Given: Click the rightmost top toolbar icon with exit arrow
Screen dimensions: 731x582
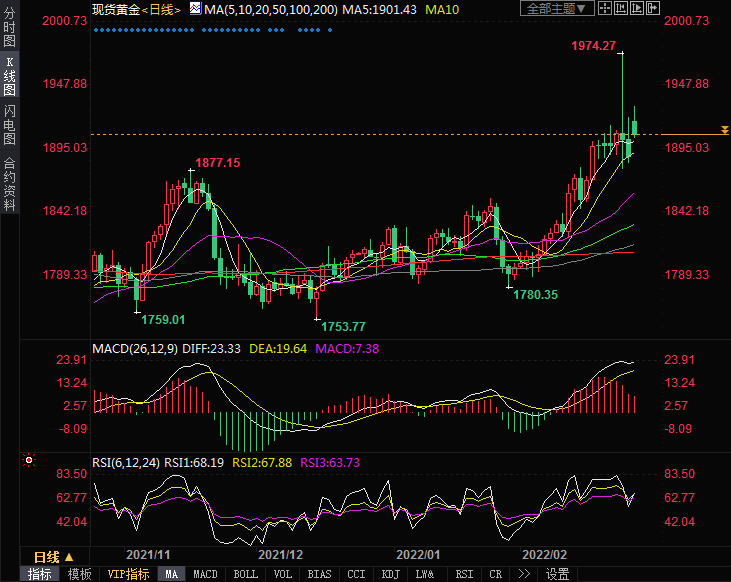Looking at the screenshot, I should pos(655,9).
